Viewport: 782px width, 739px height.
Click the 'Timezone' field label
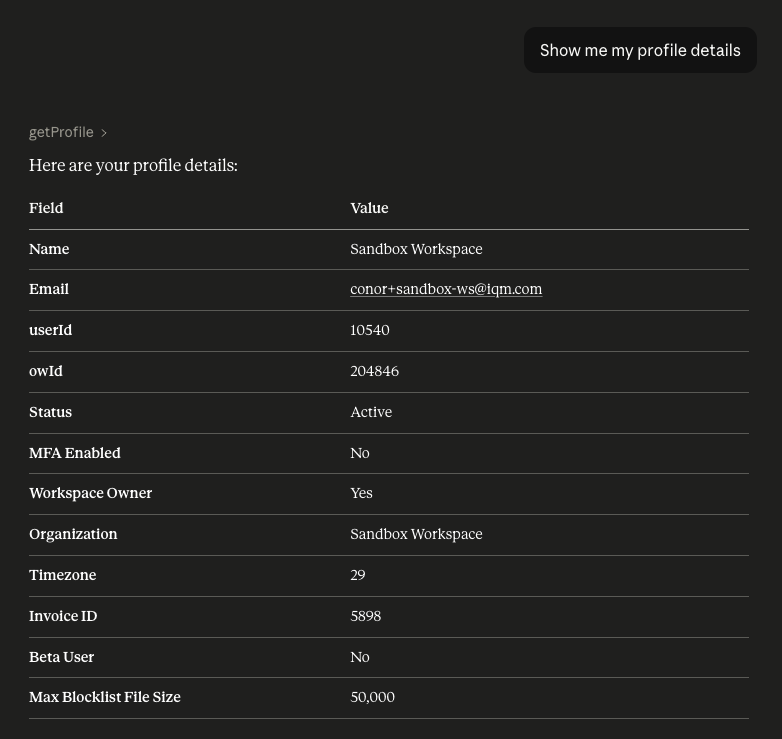62,575
